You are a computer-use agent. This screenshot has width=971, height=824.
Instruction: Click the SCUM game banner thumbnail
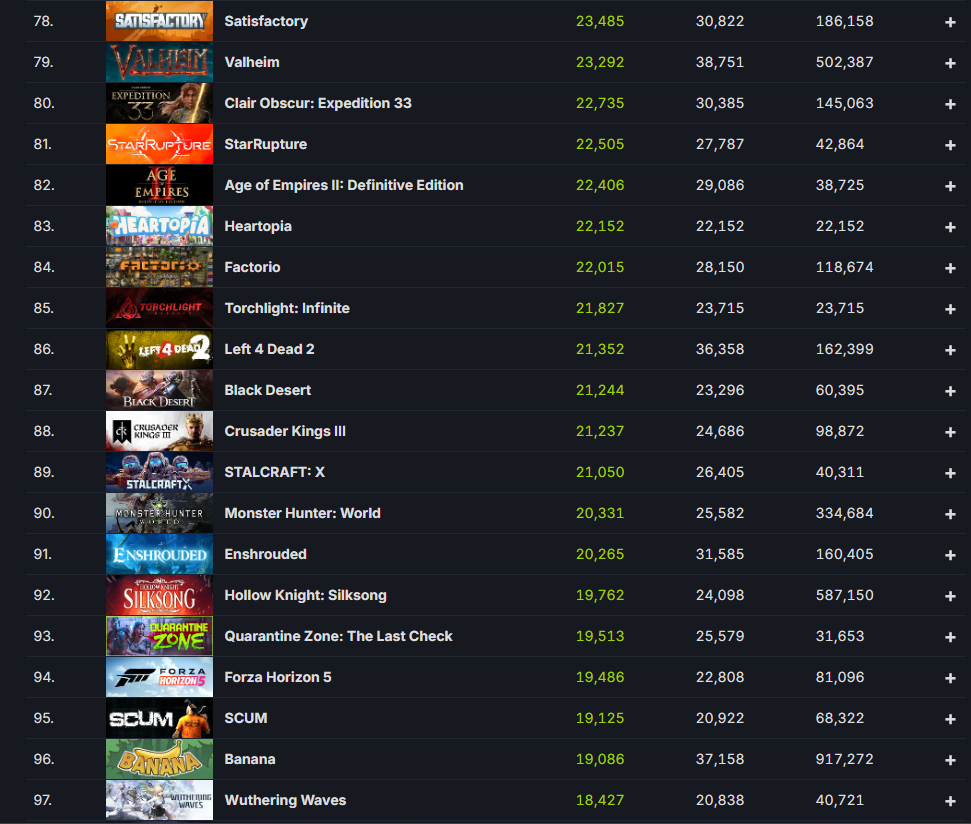[159, 718]
